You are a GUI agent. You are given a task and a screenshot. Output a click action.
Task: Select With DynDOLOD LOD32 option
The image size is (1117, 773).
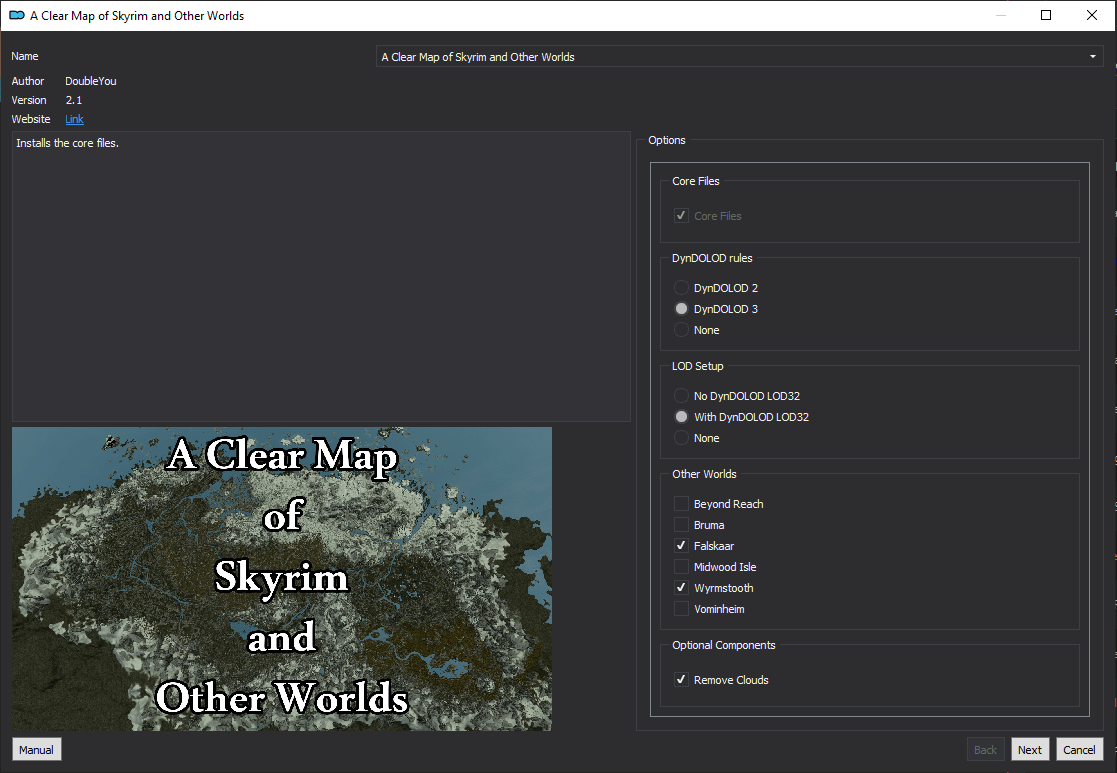pyautogui.click(x=681, y=417)
